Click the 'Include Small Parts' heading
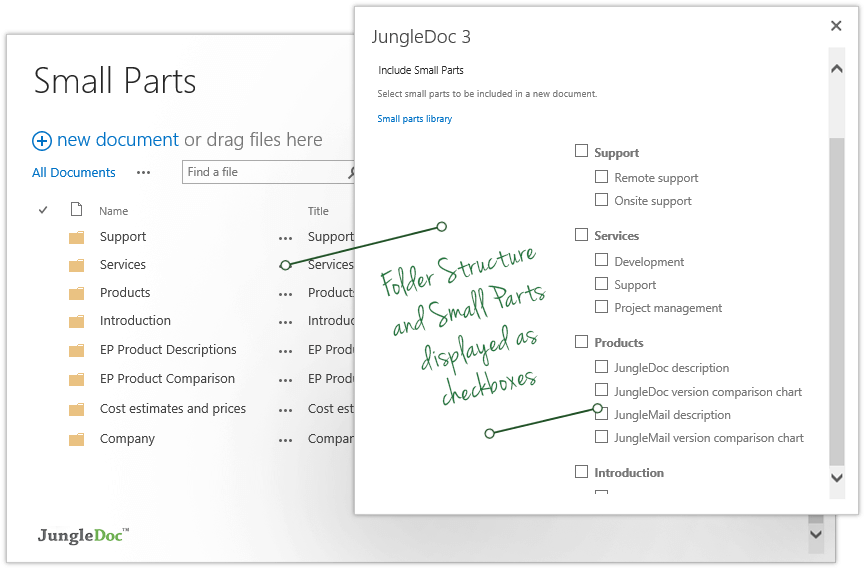 [421, 70]
